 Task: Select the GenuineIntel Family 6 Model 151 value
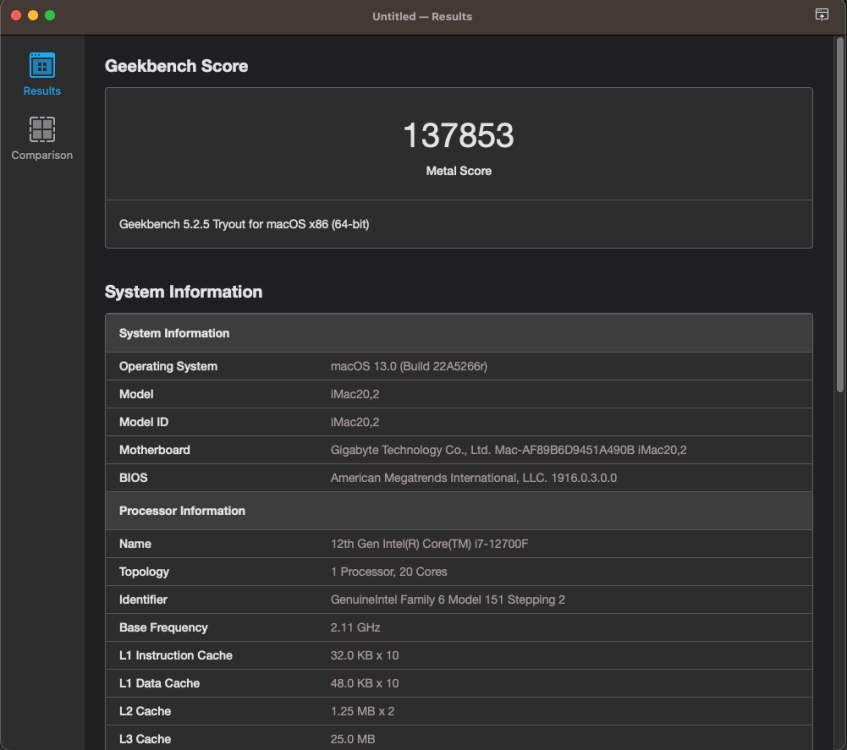coord(448,600)
